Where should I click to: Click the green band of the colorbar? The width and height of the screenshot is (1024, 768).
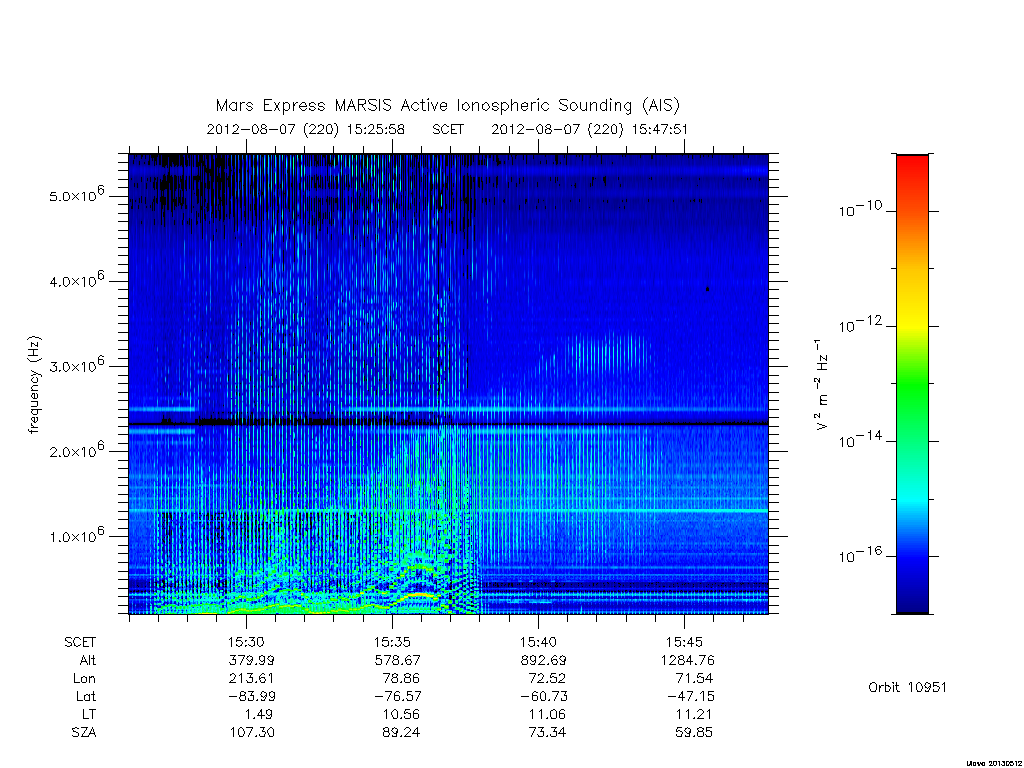click(x=912, y=384)
